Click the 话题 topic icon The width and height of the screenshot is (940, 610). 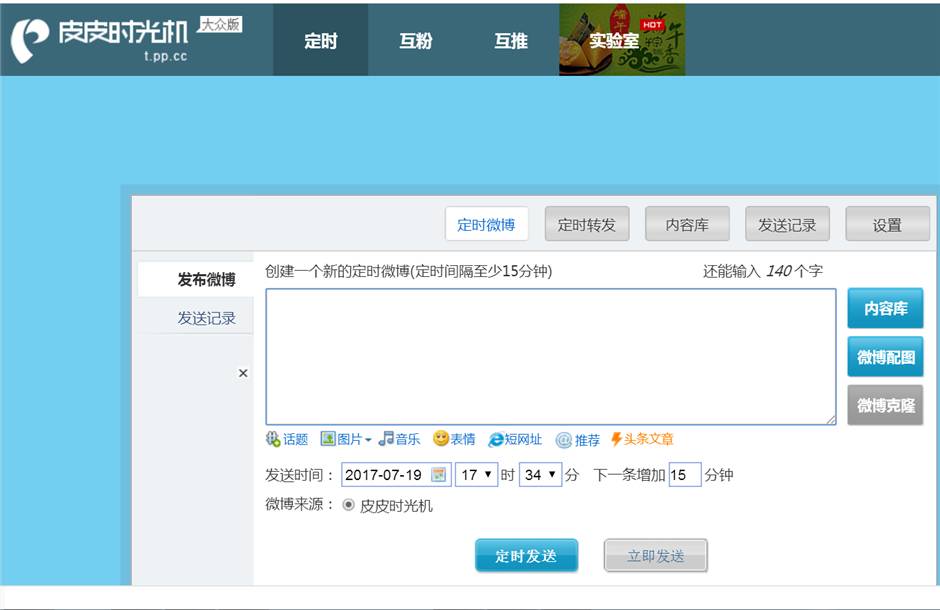coord(273,439)
